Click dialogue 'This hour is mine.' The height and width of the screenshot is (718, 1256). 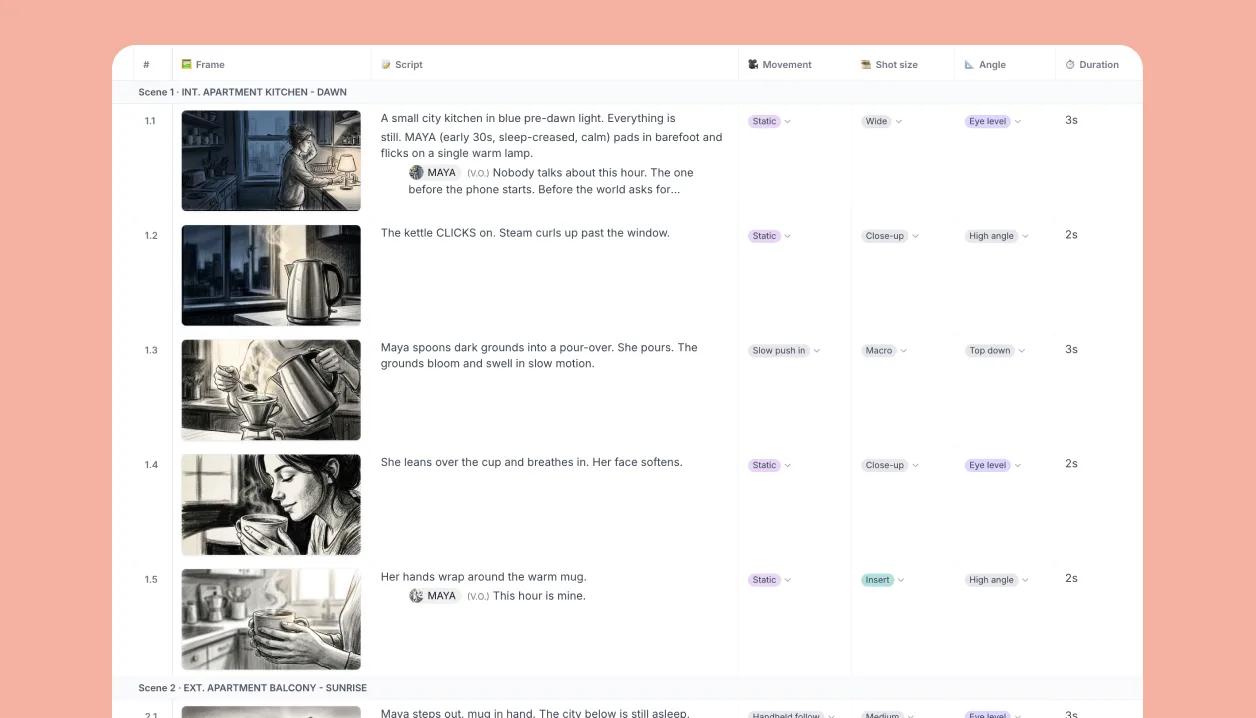click(x=539, y=596)
